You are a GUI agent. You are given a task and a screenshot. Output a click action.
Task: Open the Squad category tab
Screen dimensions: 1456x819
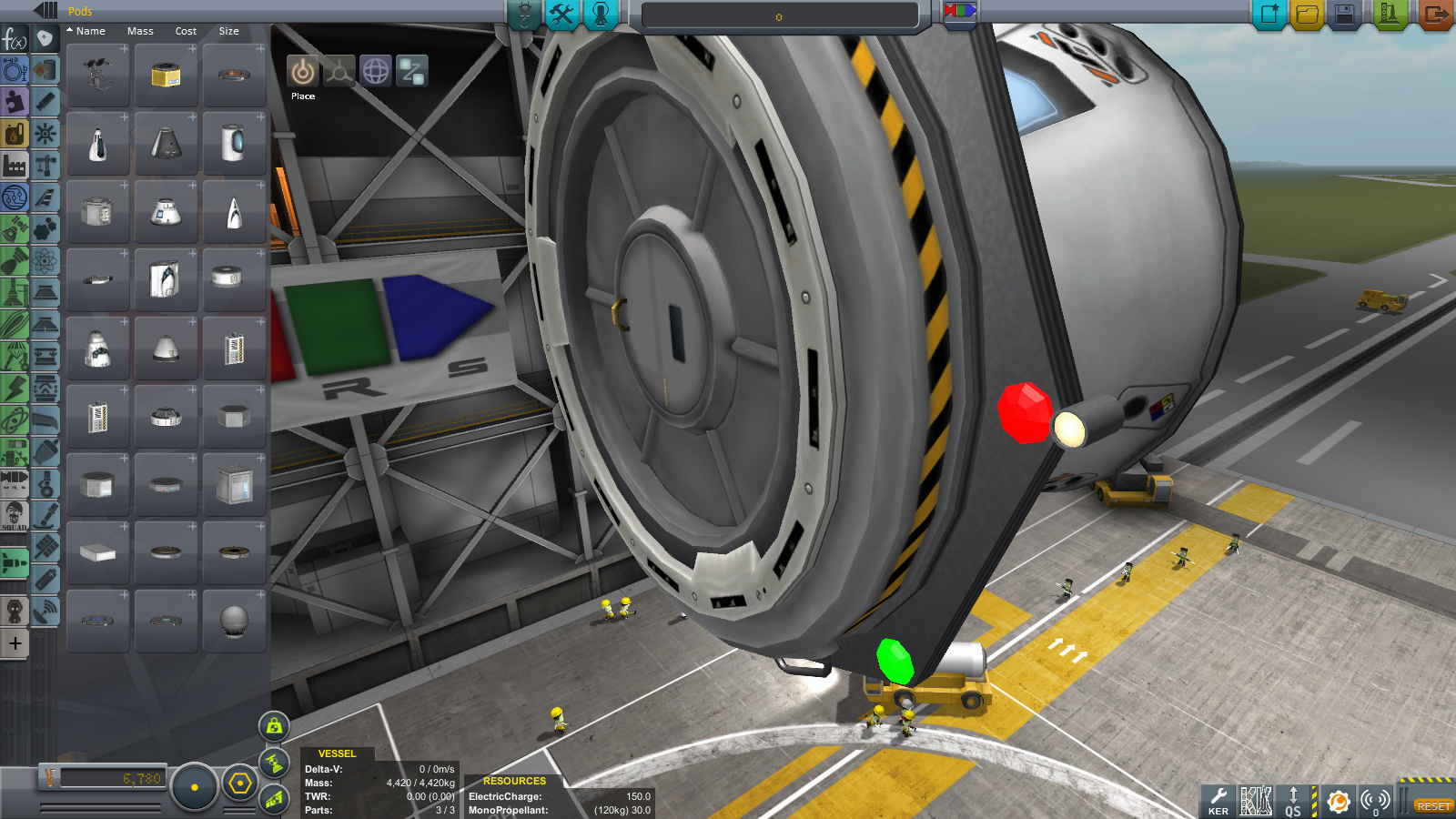[15, 516]
